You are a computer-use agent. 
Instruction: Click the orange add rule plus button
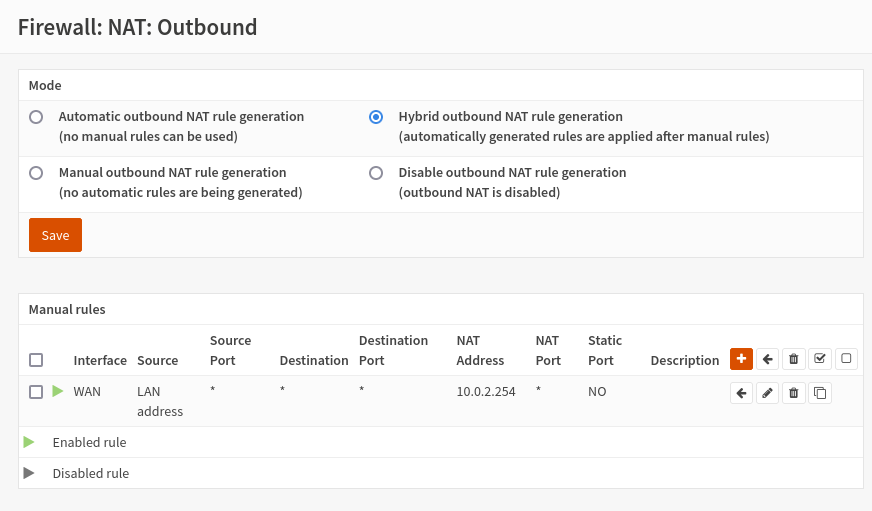(741, 359)
